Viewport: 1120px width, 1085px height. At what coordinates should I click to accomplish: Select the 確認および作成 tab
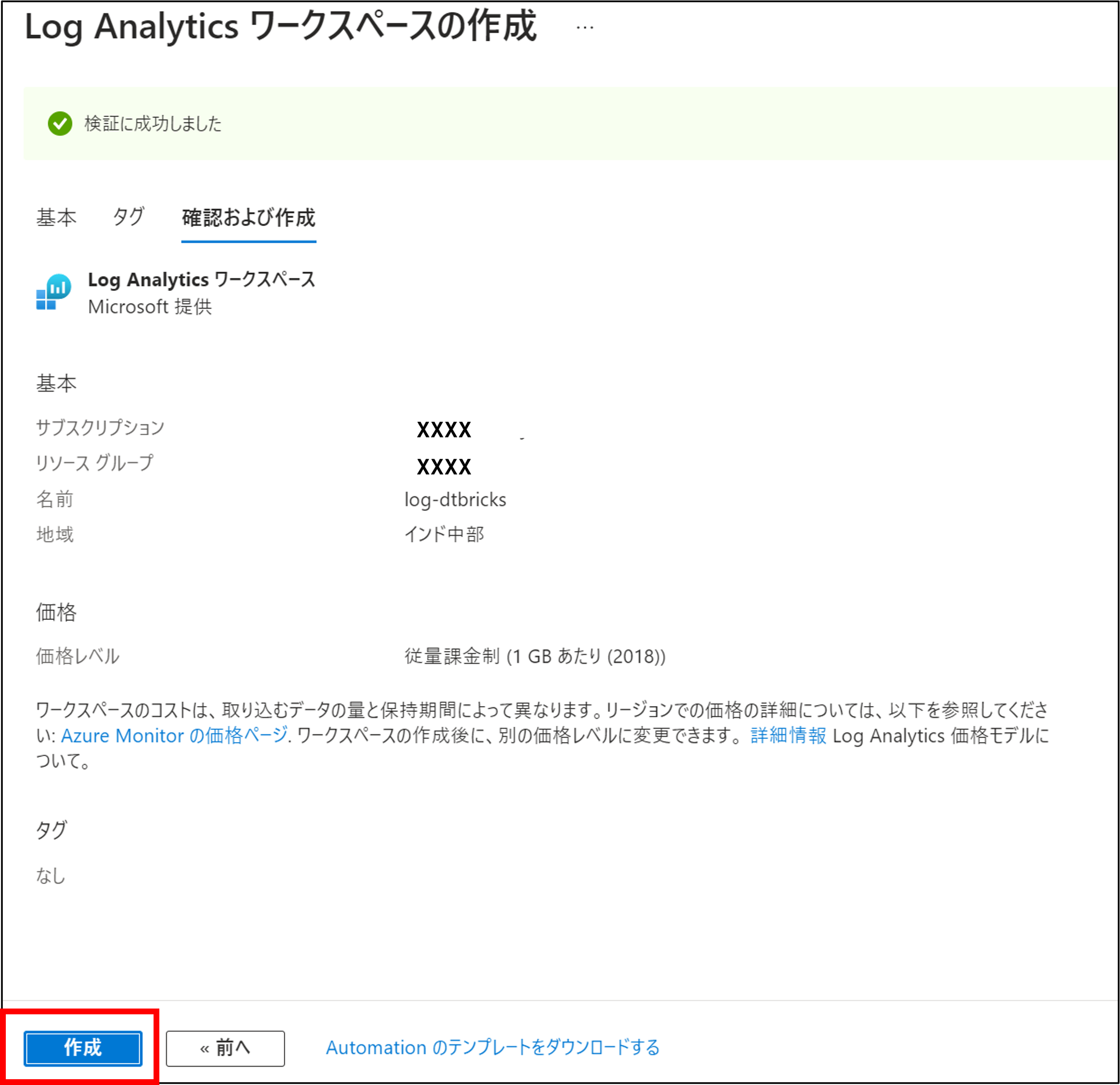point(249,217)
